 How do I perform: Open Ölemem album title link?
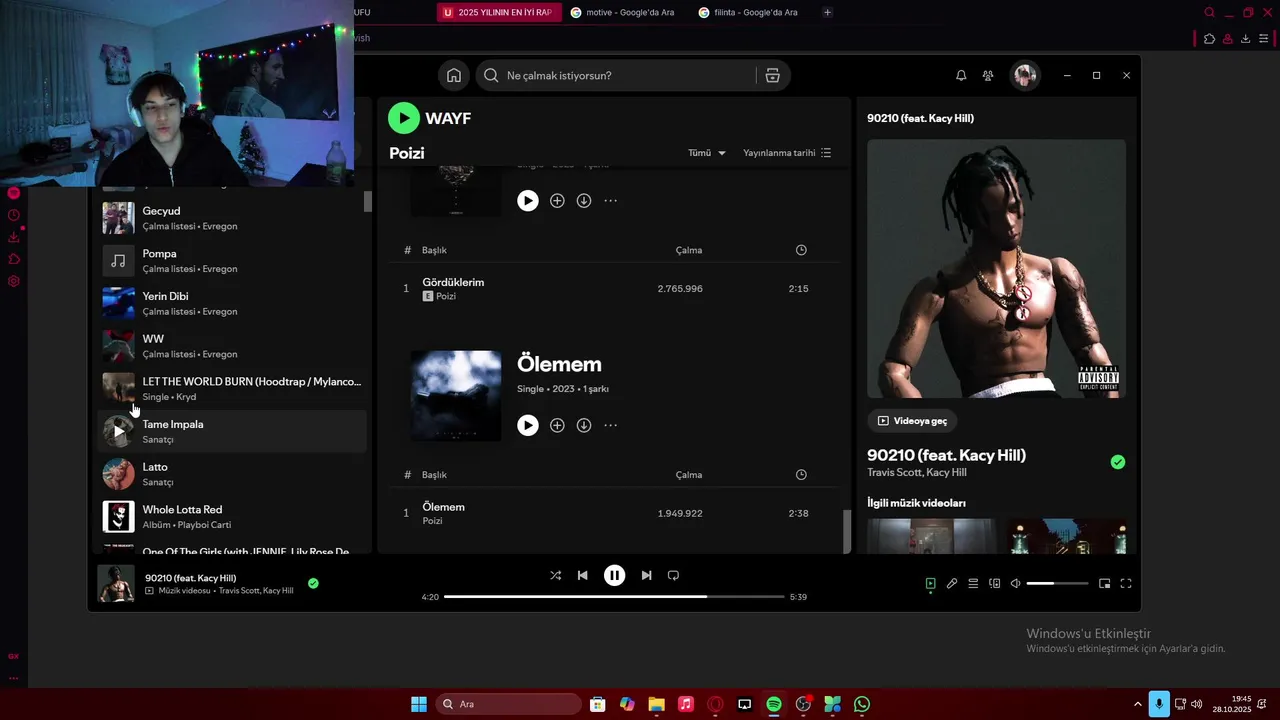coord(559,364)
